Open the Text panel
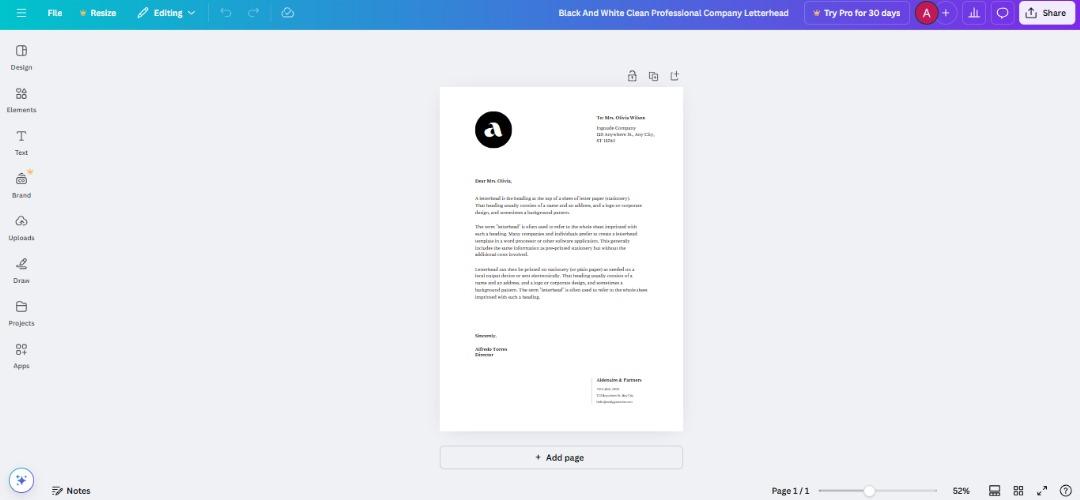This screenshot has height=500, width=1080. tap(21, 143)
